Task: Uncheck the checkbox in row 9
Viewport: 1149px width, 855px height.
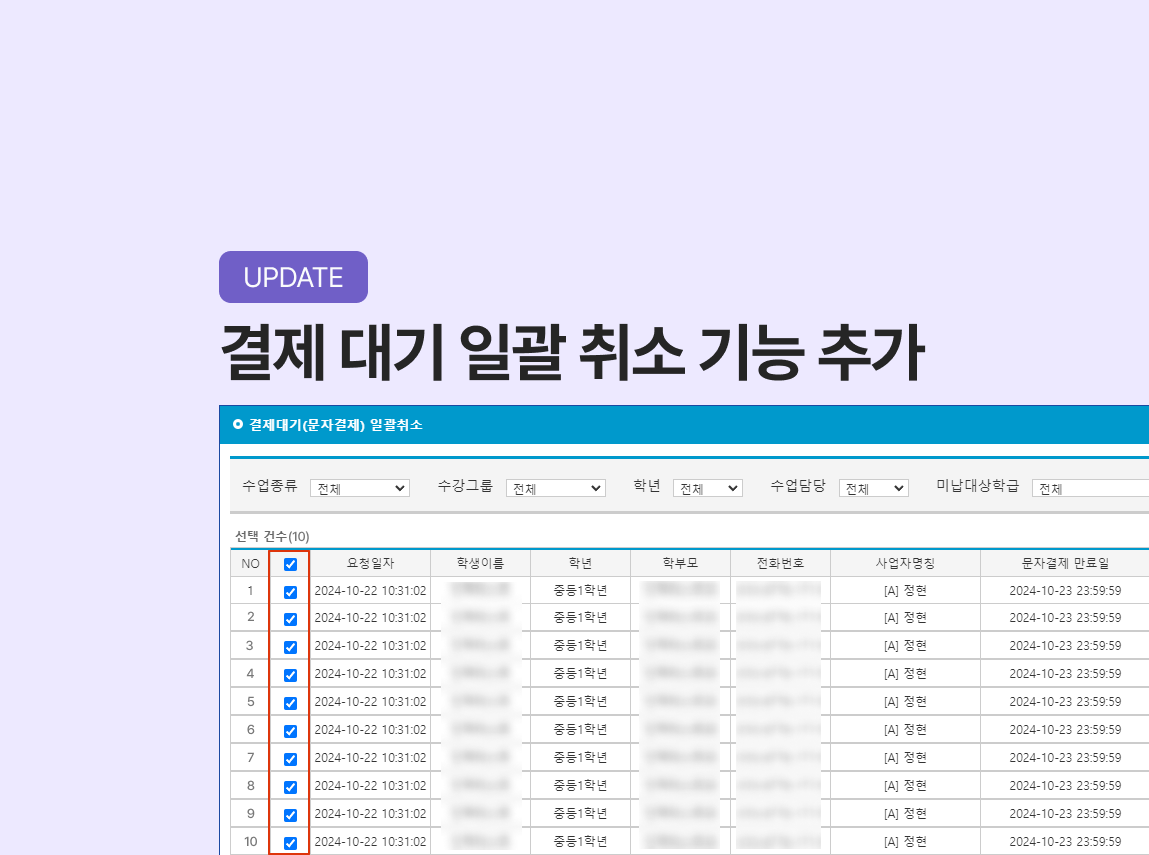Action: [x=290, y=815]
